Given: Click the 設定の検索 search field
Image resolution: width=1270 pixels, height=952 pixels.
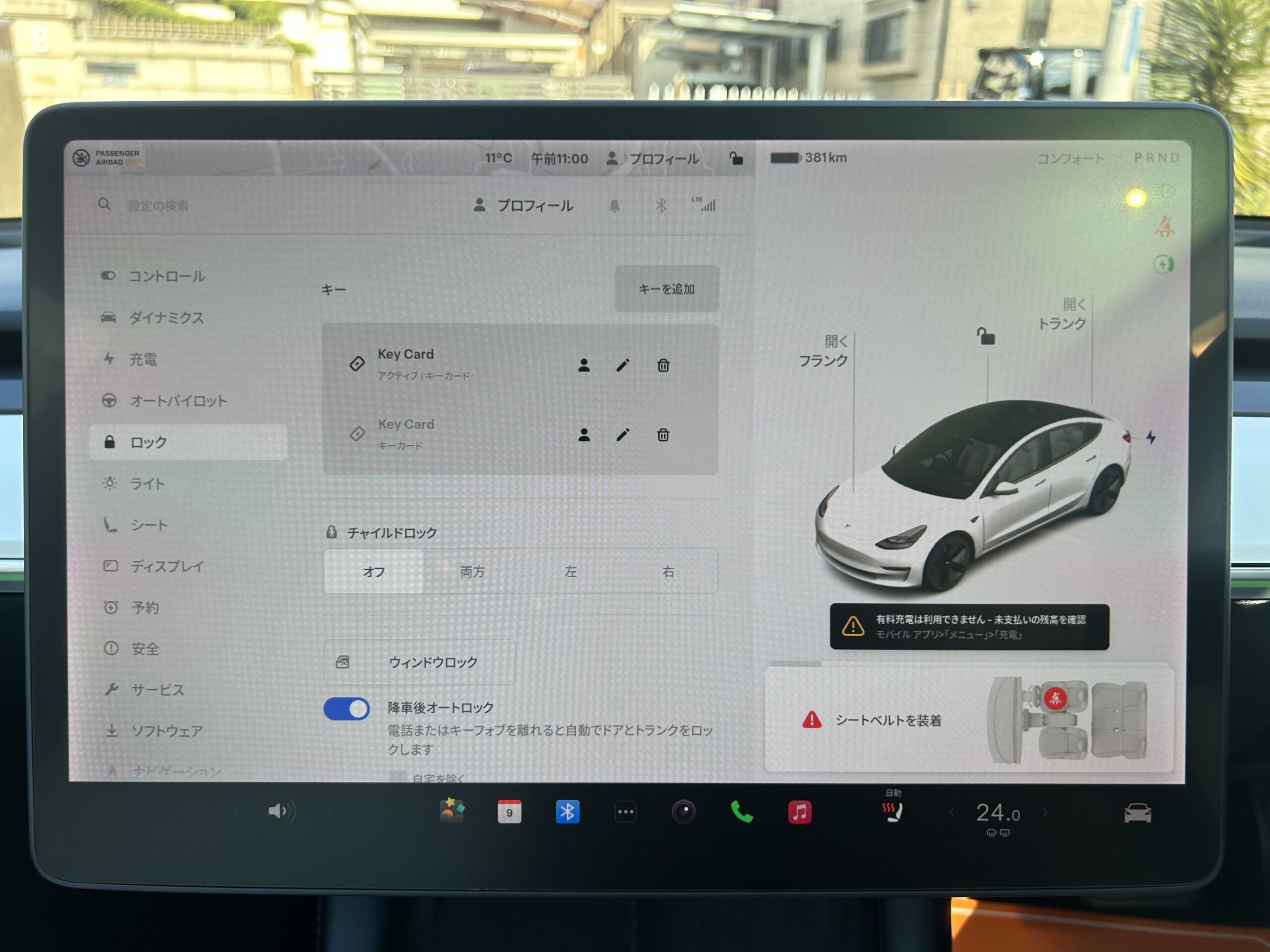Looking at the screenshot, I should click(158, 205).
